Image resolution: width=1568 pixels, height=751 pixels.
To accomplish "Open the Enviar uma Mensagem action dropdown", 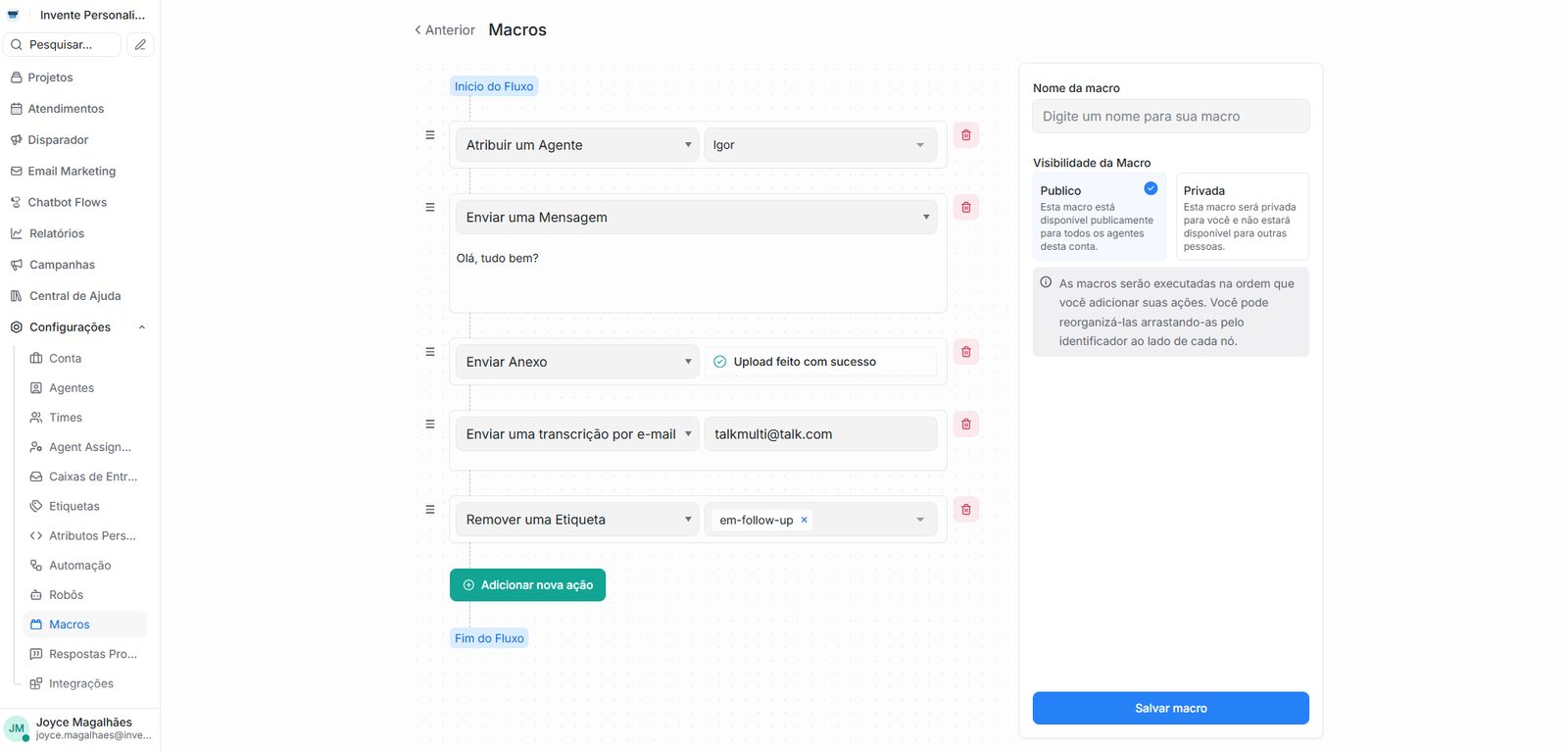I will pyautogui.click(x=696, y=217).
